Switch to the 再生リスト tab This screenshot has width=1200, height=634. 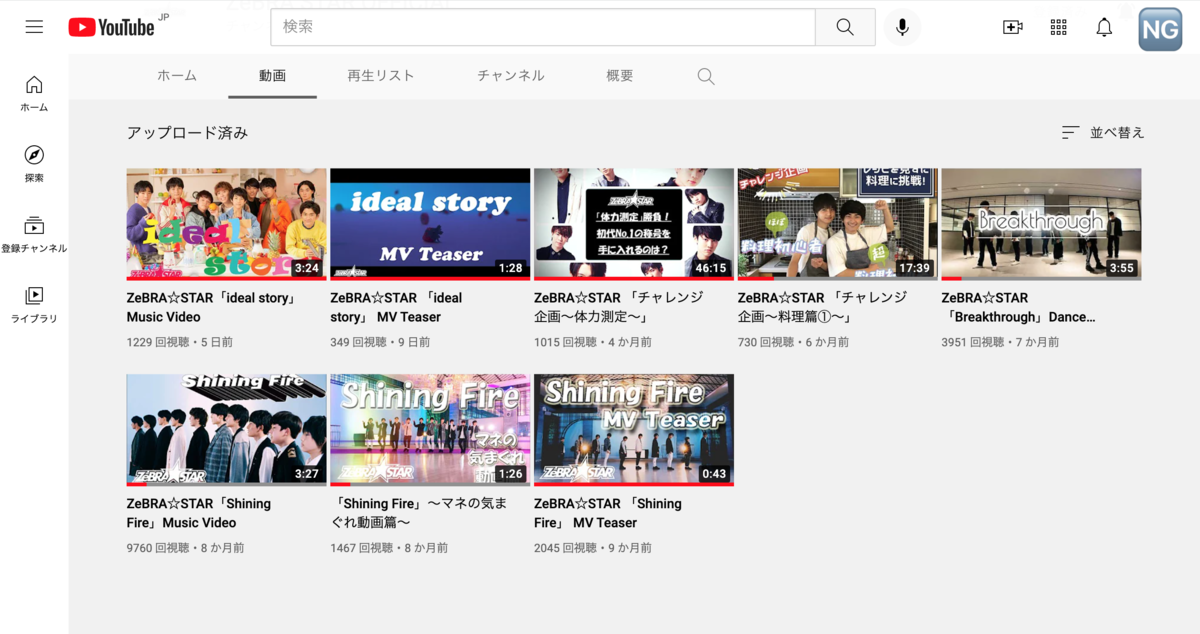(x=381, y=76)
